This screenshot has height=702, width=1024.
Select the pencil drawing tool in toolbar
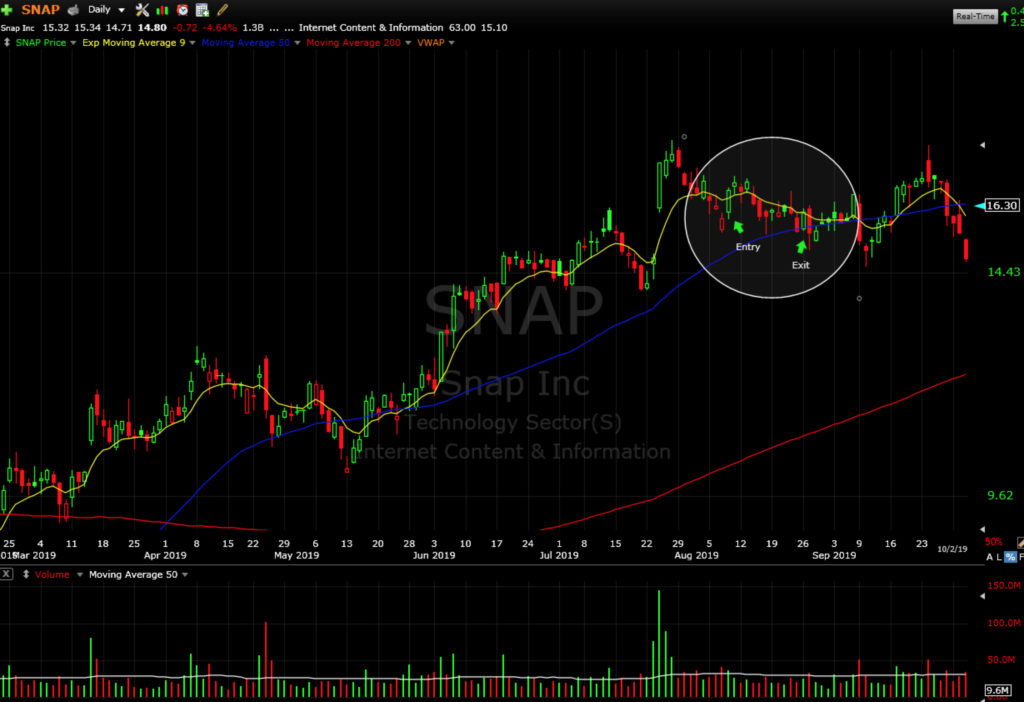223,10
